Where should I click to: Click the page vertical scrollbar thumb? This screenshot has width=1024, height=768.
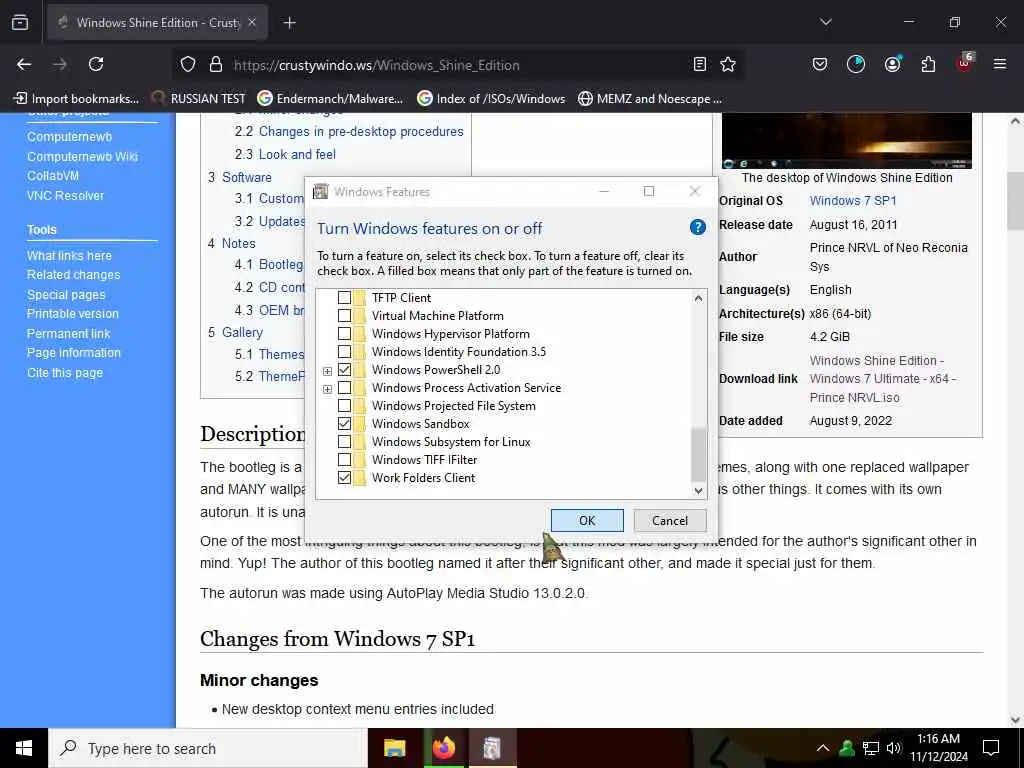point(1015,200)
